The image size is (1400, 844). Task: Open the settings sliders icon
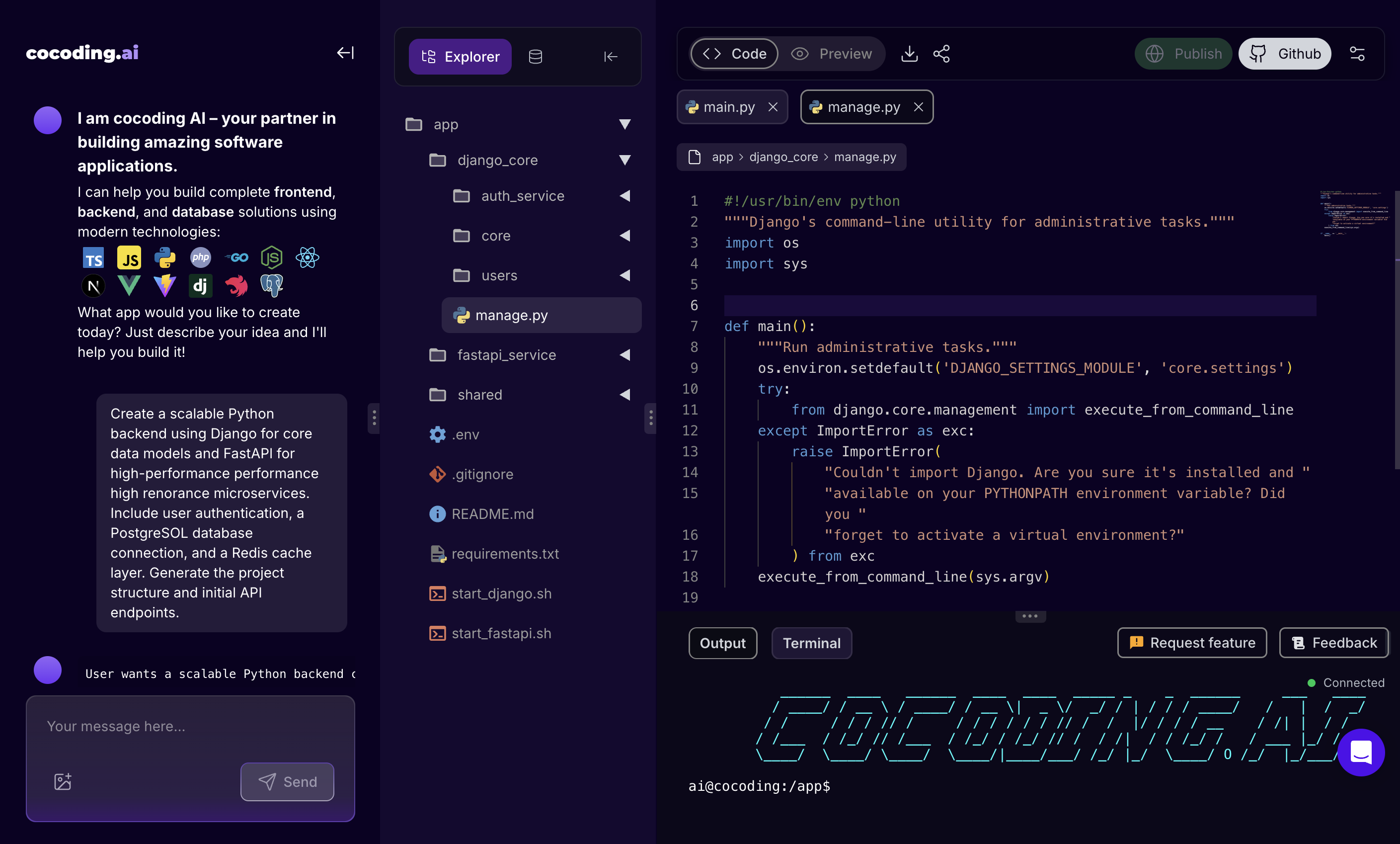click(1357, 54)
